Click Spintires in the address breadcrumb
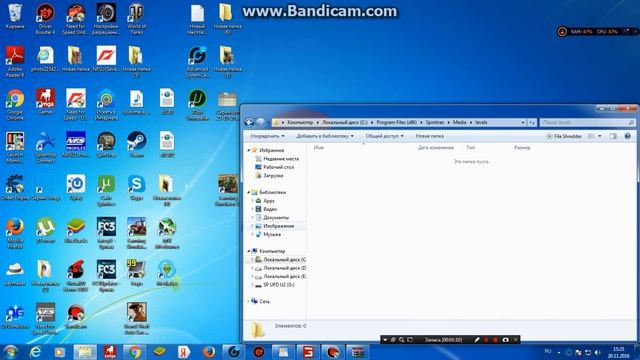The height and width of the screenshot is (360, 640). 434,122
